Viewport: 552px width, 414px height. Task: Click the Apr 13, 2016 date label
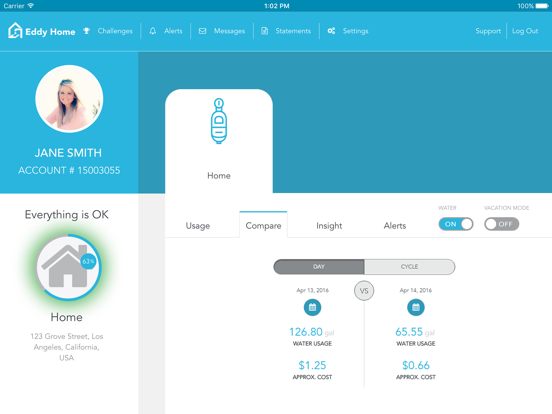[x=313, y=290]
